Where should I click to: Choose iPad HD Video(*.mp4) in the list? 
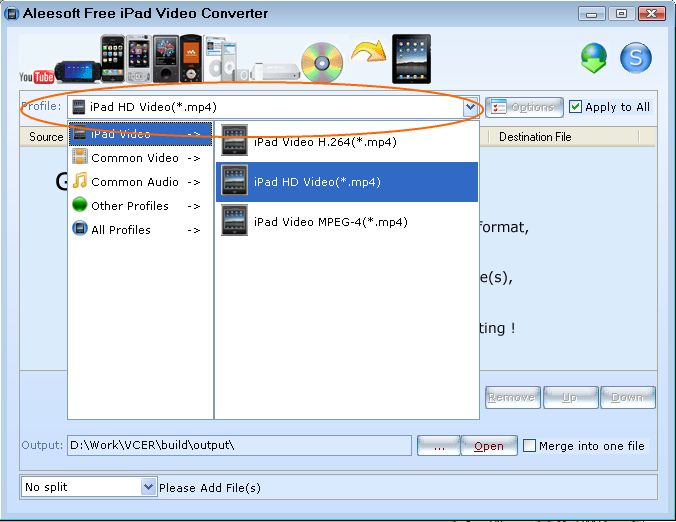click(x=347, y=182)
